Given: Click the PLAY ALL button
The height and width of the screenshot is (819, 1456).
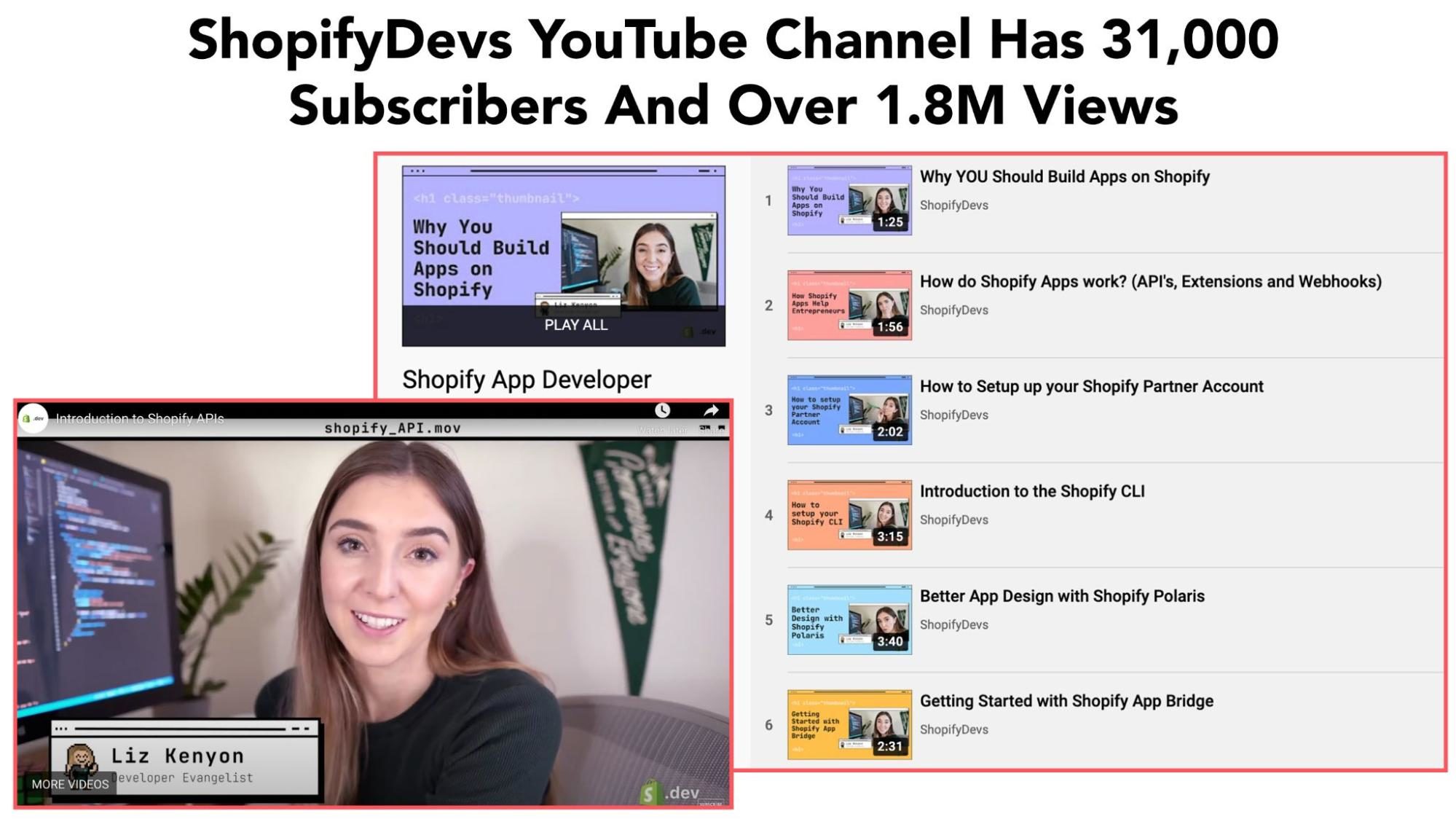Looking at the screenshot, I should coord(574,325).
